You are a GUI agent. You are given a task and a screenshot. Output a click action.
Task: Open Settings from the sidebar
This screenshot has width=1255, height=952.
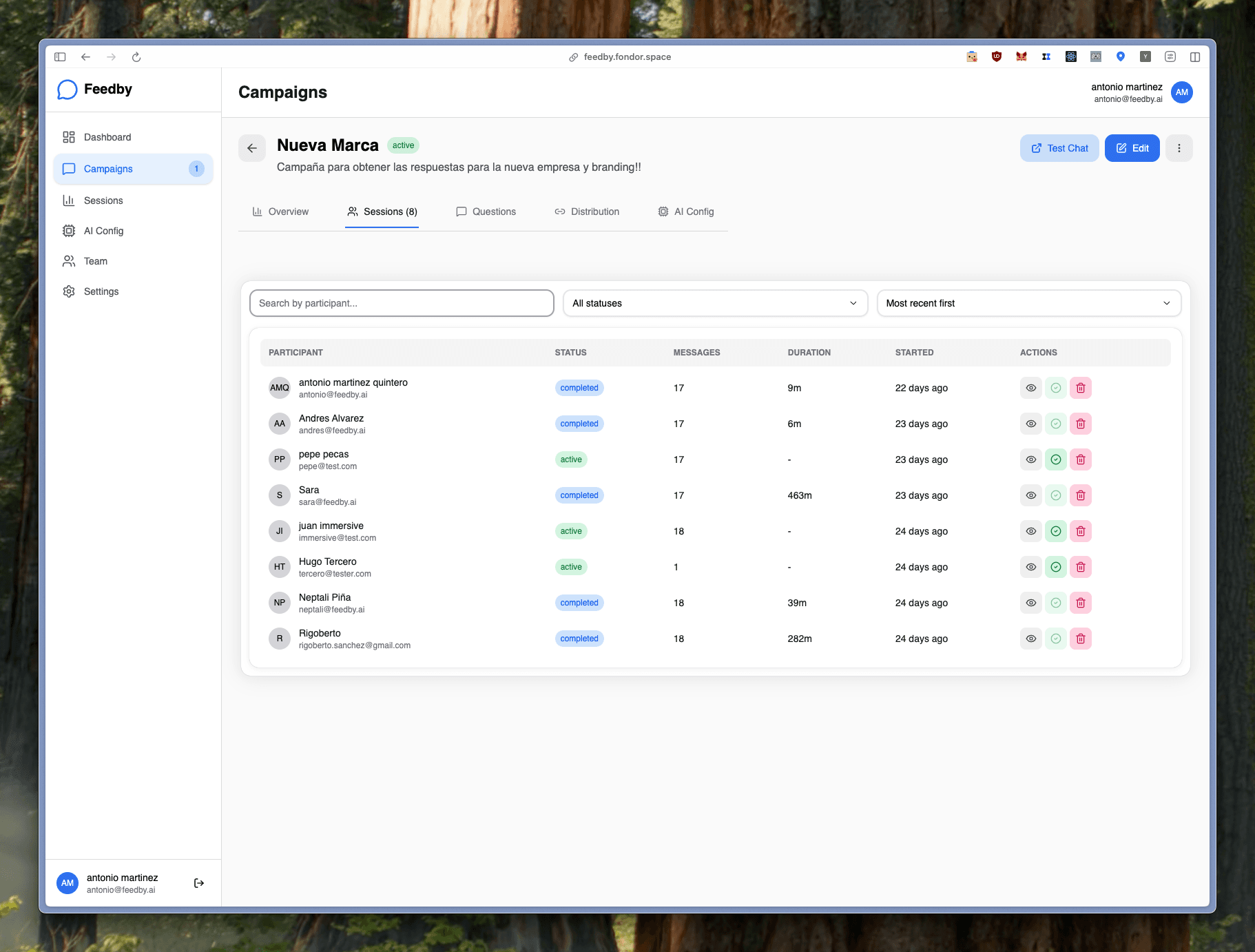pyautogui.click(x=101, y=291)
